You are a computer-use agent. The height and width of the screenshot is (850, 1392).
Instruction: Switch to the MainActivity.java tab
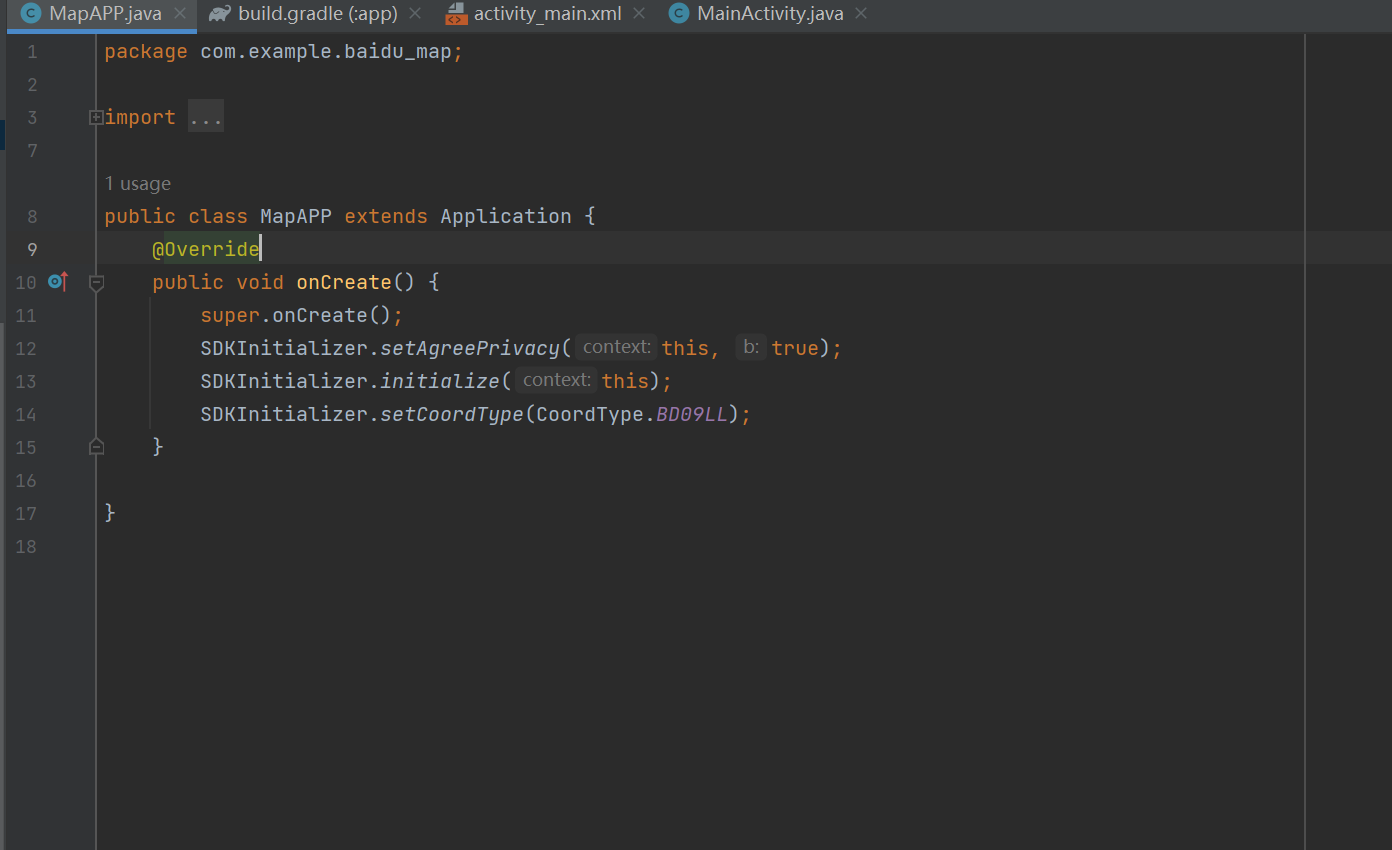770,14
